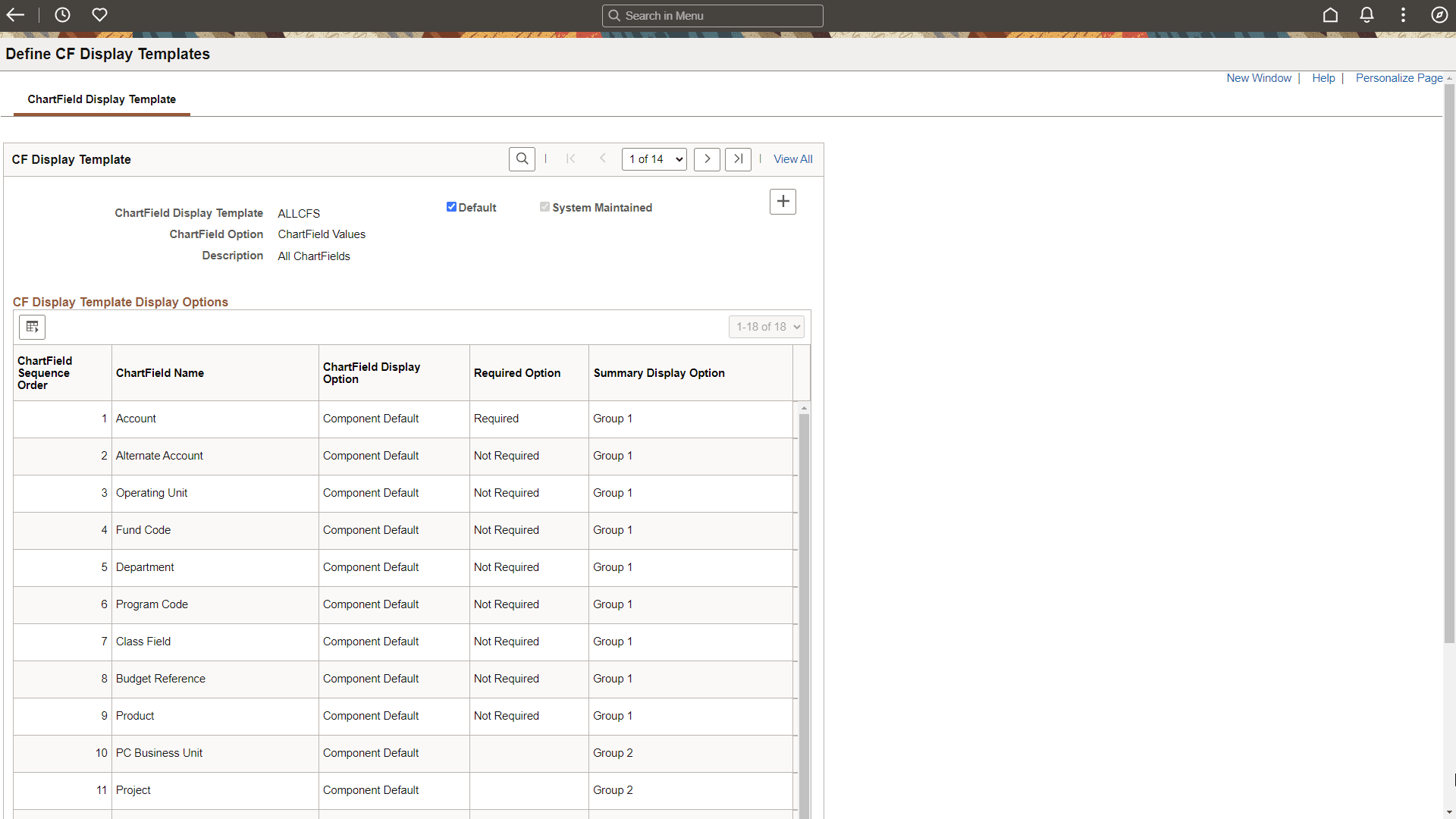Expand the '1 of 14' row selector

654,159
